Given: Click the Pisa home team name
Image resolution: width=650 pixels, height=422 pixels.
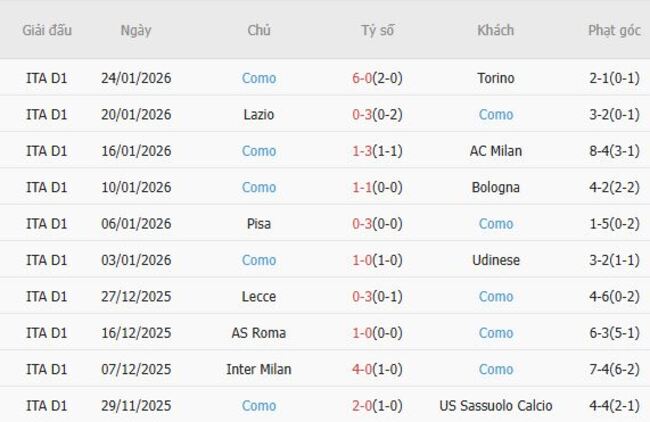Looking at the screenshot, I should 259,224.
